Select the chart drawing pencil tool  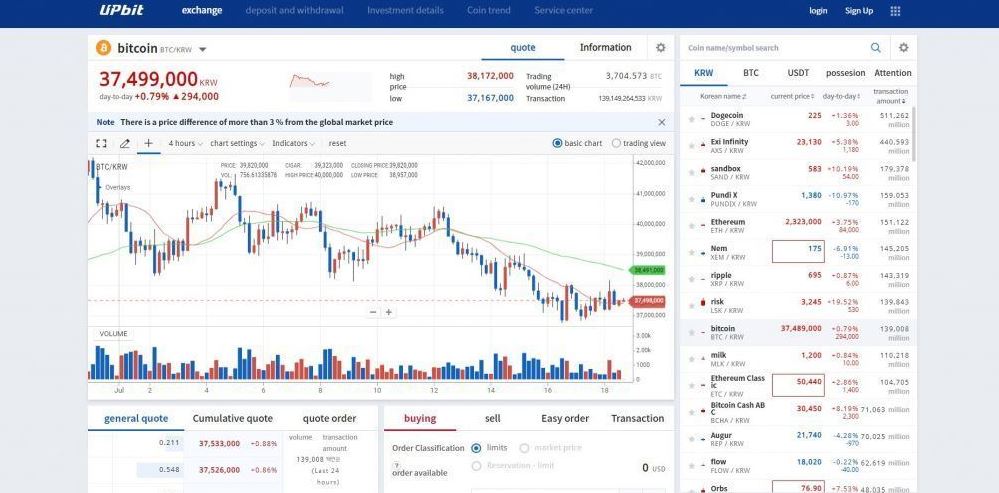pos(125,143)
